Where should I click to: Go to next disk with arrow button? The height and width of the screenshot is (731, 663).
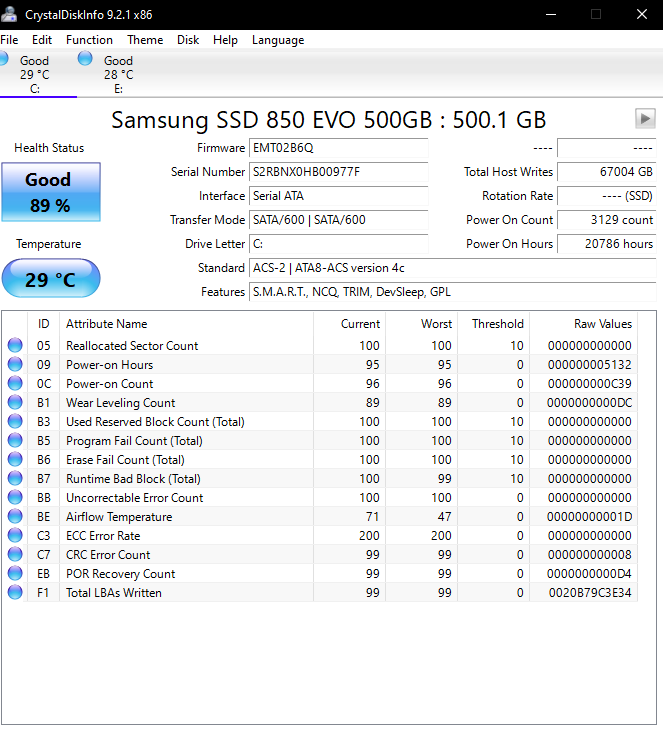coord(645,118)
